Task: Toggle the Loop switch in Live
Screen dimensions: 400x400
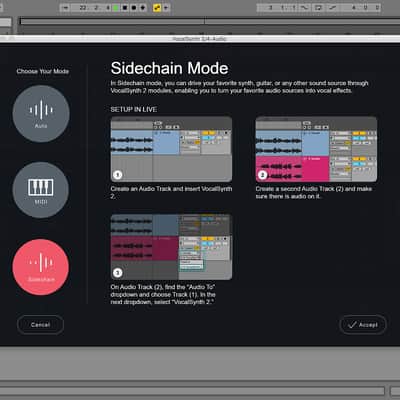Action: coord(318,7)
